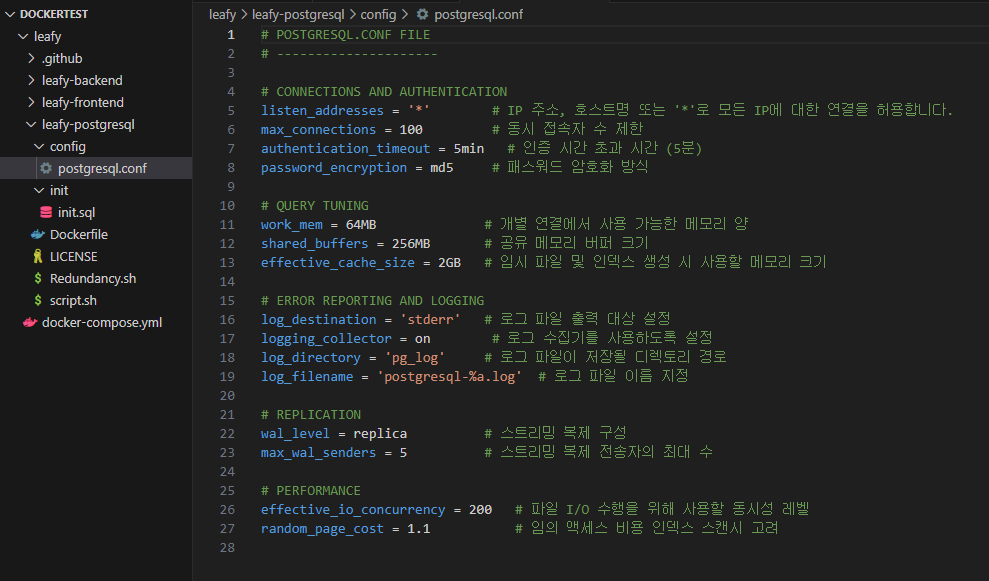
Task: Click the max_wal_senders setting name
Action: (x=318, y=452)
